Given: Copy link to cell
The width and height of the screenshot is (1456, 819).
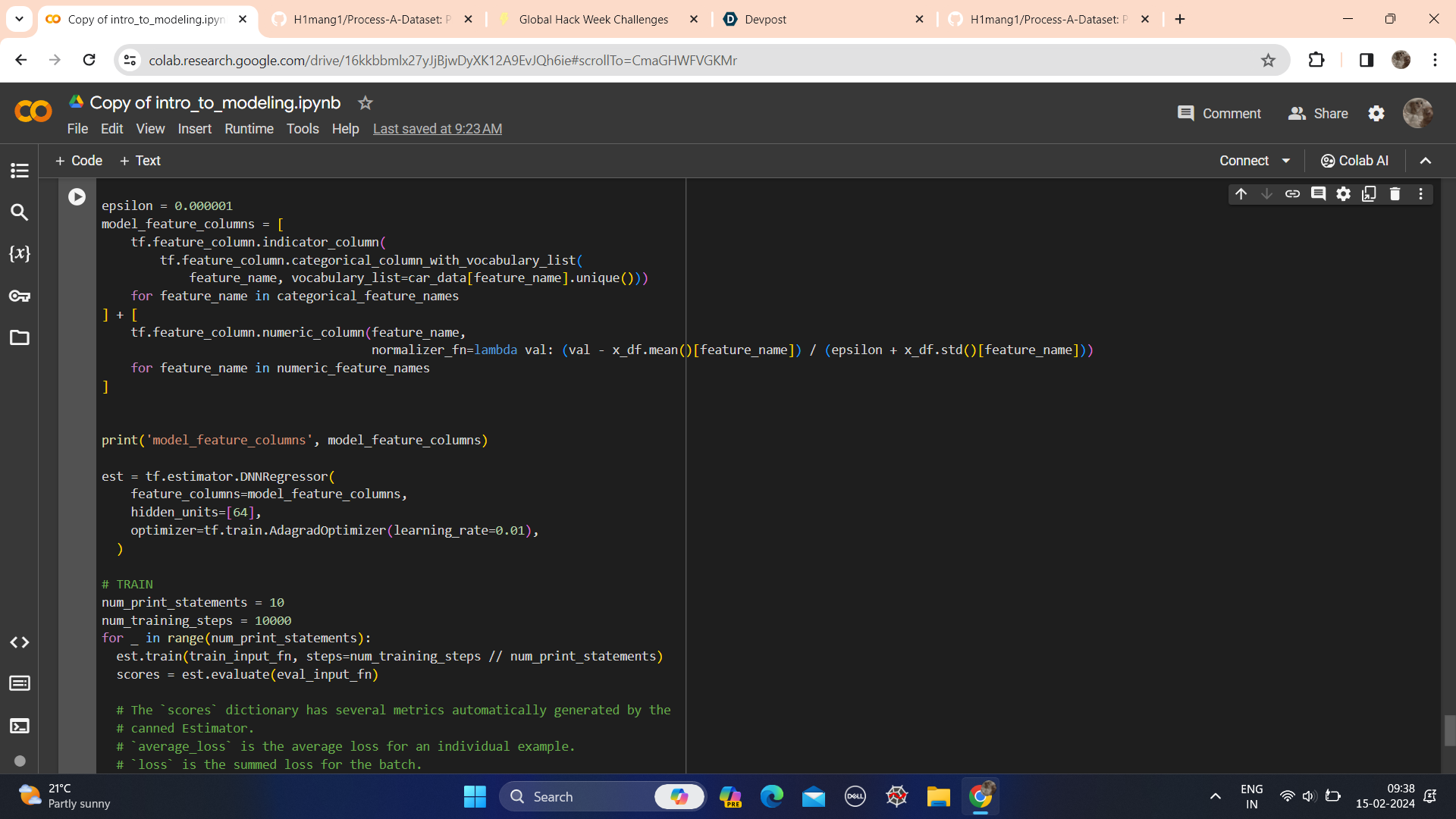Looking at the screenshot, I should tap(1292, 194).
